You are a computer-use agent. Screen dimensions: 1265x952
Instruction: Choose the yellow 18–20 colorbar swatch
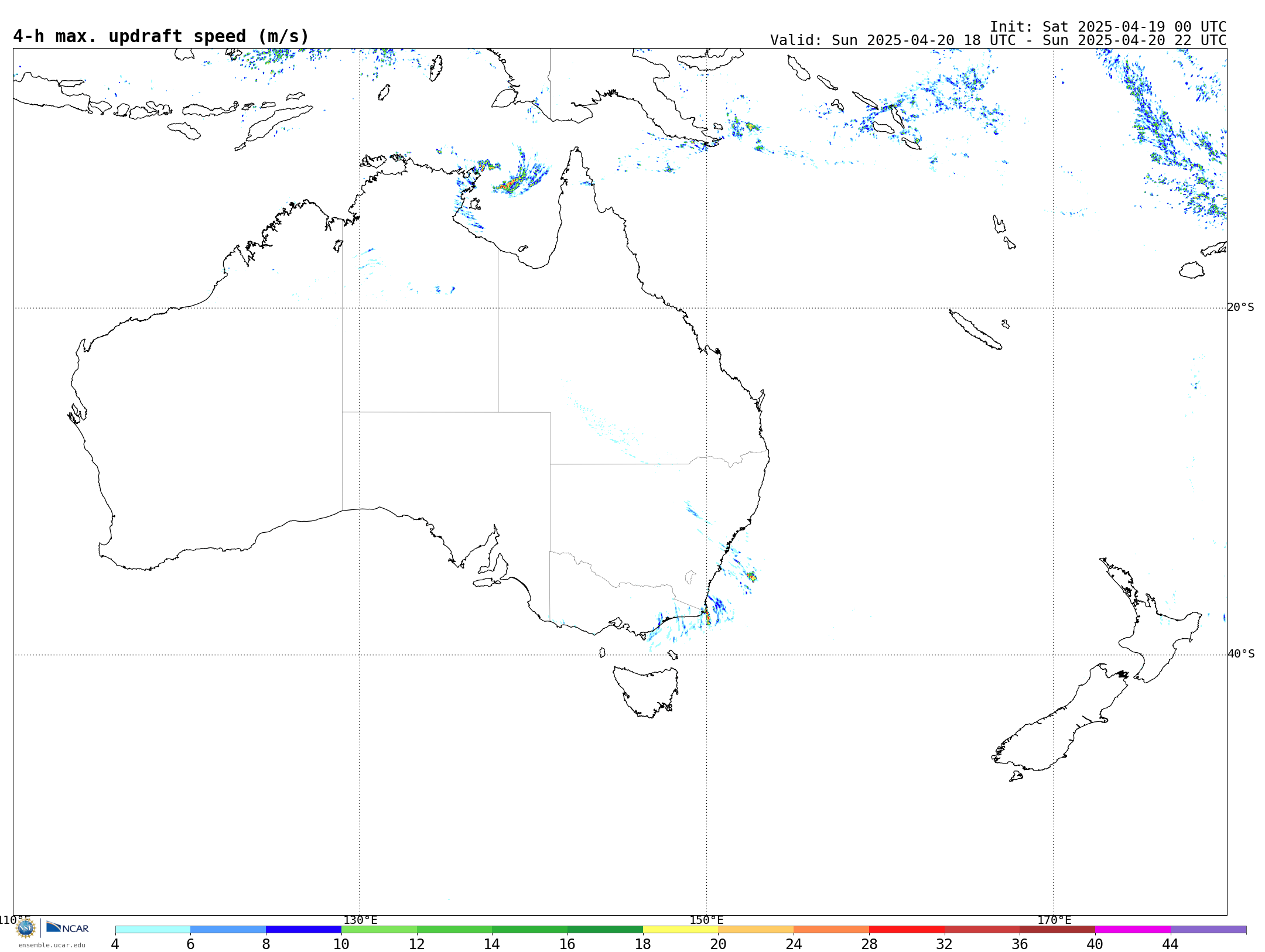pyautogui.click(x=681, y=930)
